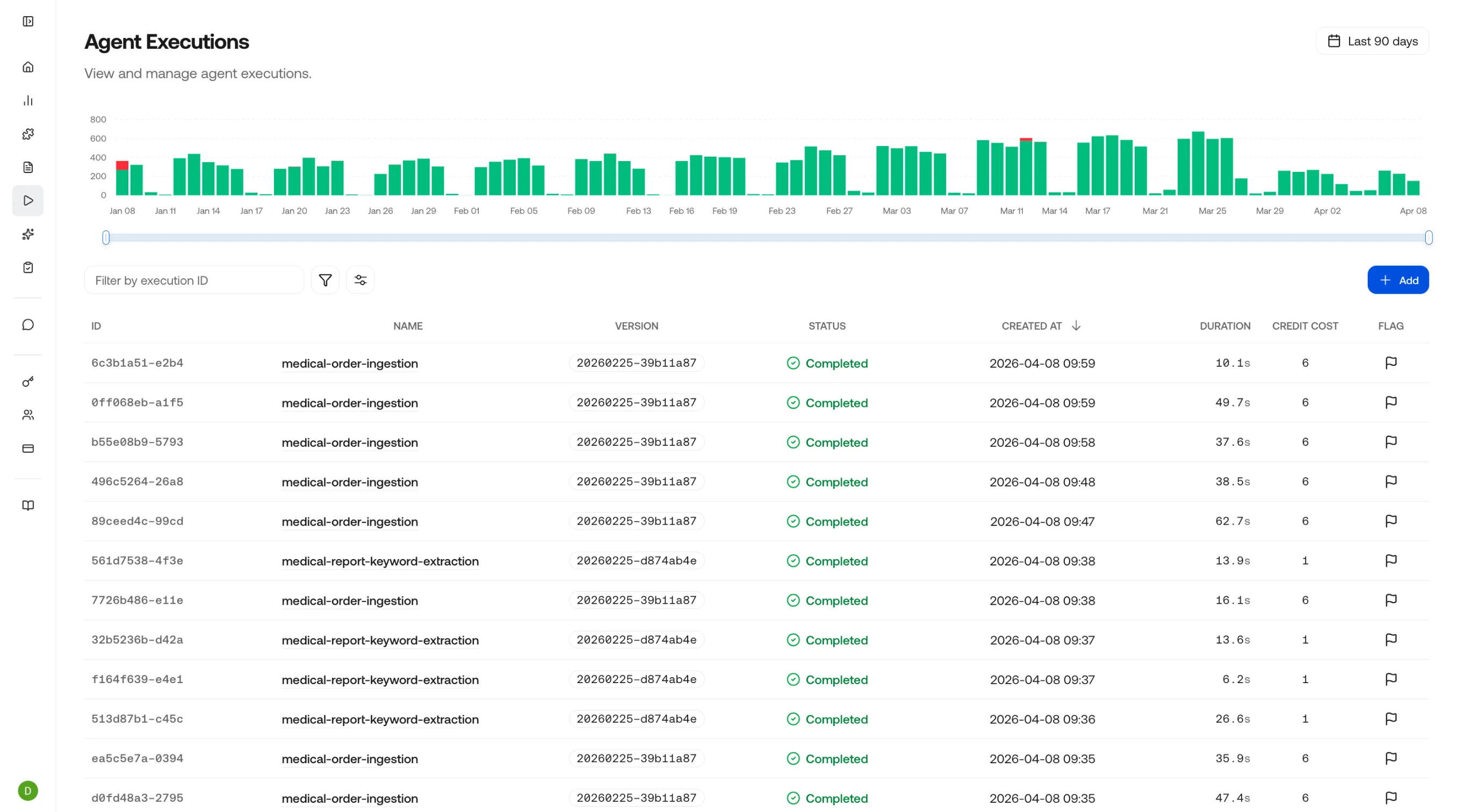Image resolution: width=1457 pixels, height=812 pixels.
Task: Sort by the Credit Cost column header
Action: [x=1305, y=327]
